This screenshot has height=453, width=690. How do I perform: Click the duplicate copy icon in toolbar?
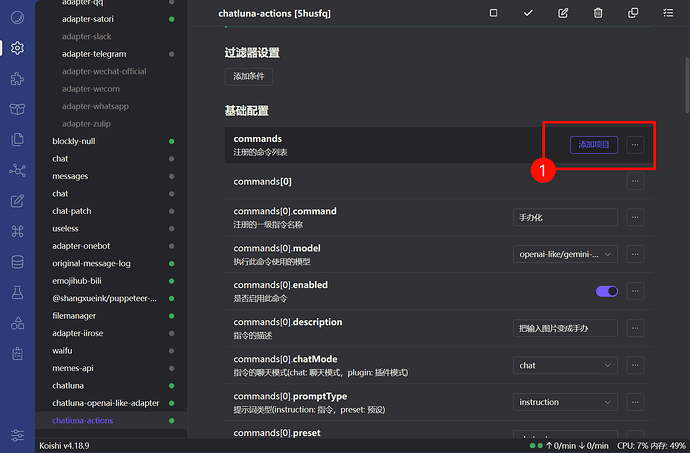point(633,13)
